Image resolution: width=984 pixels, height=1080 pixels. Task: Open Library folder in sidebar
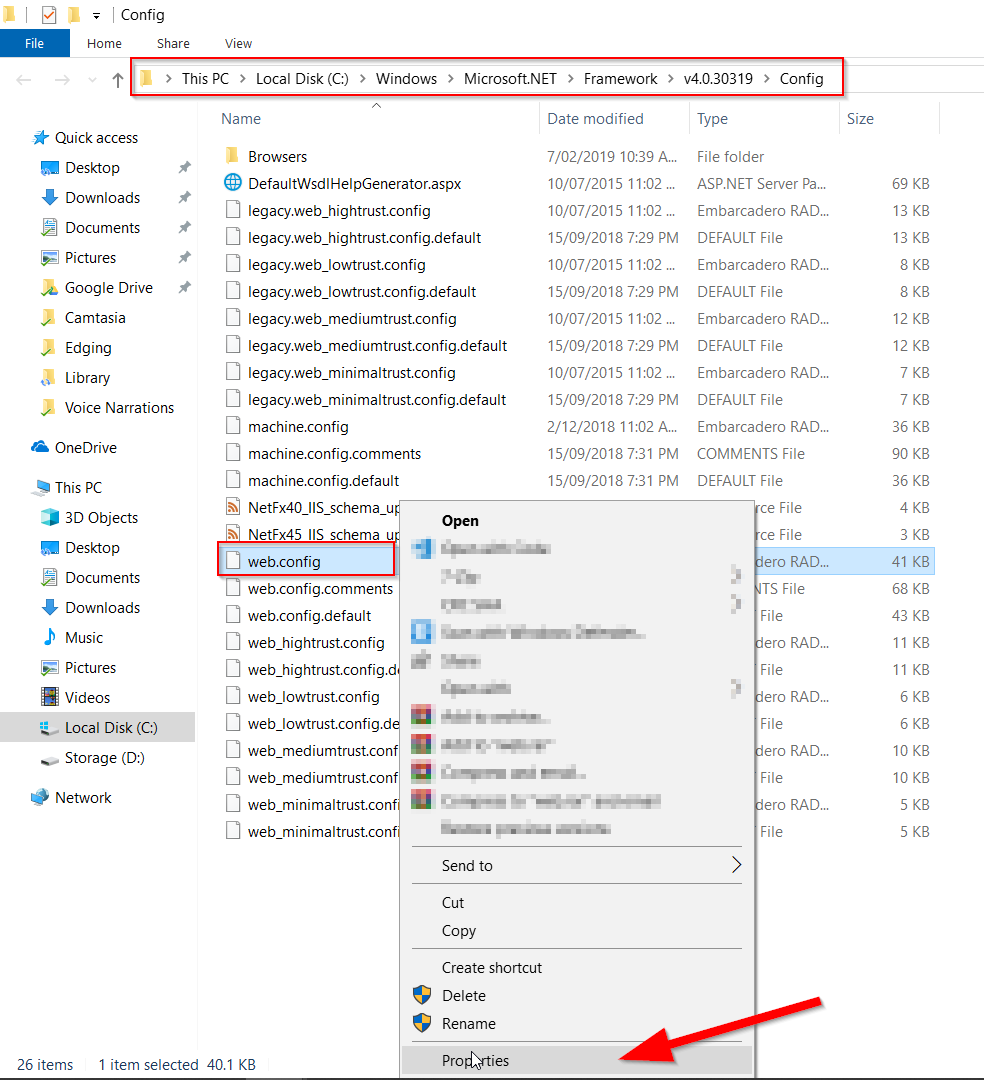tap(87, 377)
